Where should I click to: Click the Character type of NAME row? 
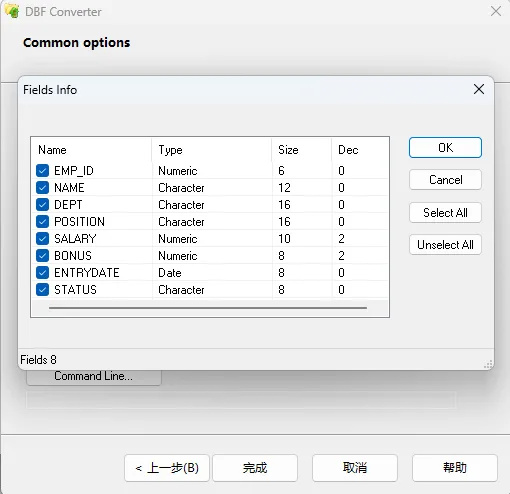tap(181, 188)
